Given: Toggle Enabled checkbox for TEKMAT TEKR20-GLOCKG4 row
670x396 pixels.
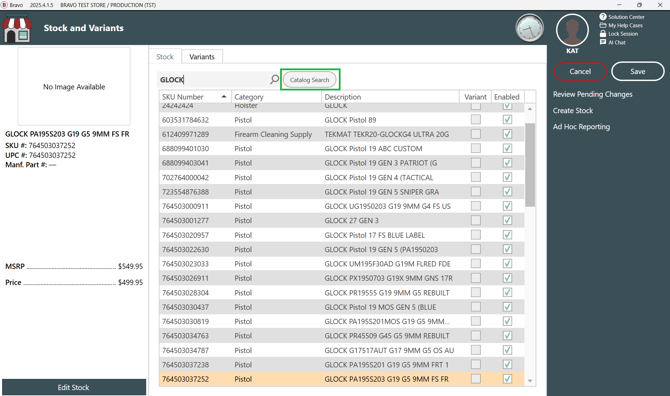Looking at the screenshot, I should point(507,134).
